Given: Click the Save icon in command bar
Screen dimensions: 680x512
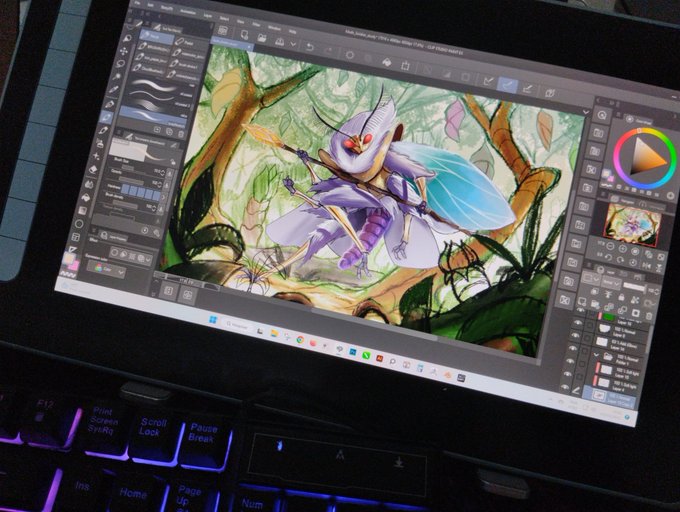Looking at the screenshot, I should 280,41.
